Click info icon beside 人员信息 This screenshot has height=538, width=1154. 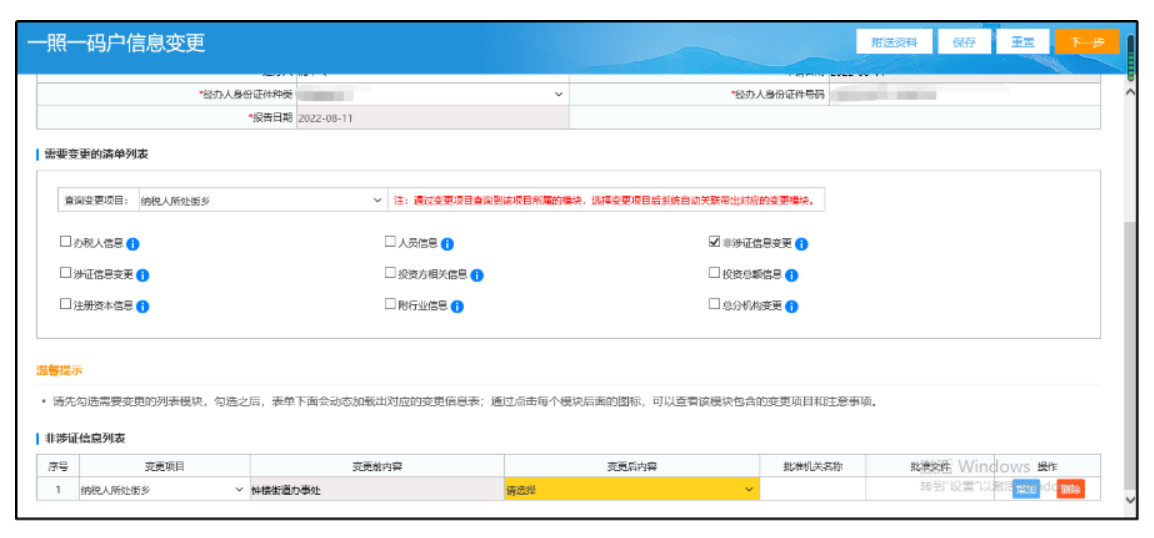[447, 244]
